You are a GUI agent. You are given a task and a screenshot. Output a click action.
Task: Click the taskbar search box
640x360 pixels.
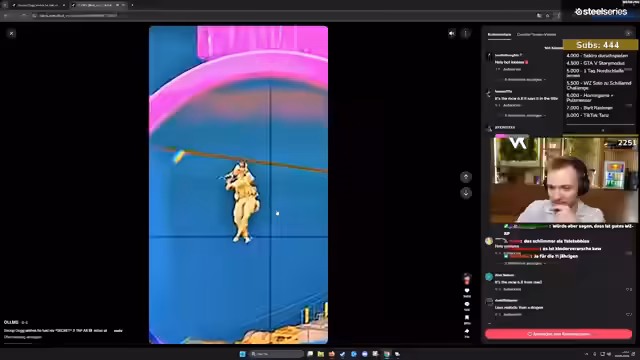click(277, 354)
